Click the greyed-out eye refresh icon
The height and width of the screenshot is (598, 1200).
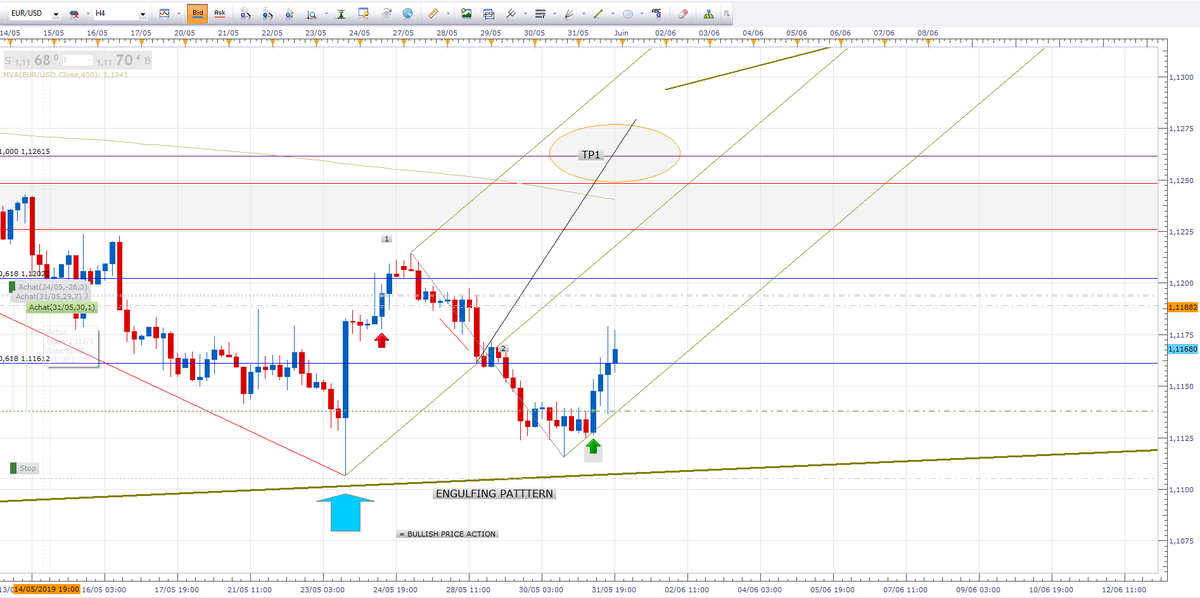click(x=387, y=14)
